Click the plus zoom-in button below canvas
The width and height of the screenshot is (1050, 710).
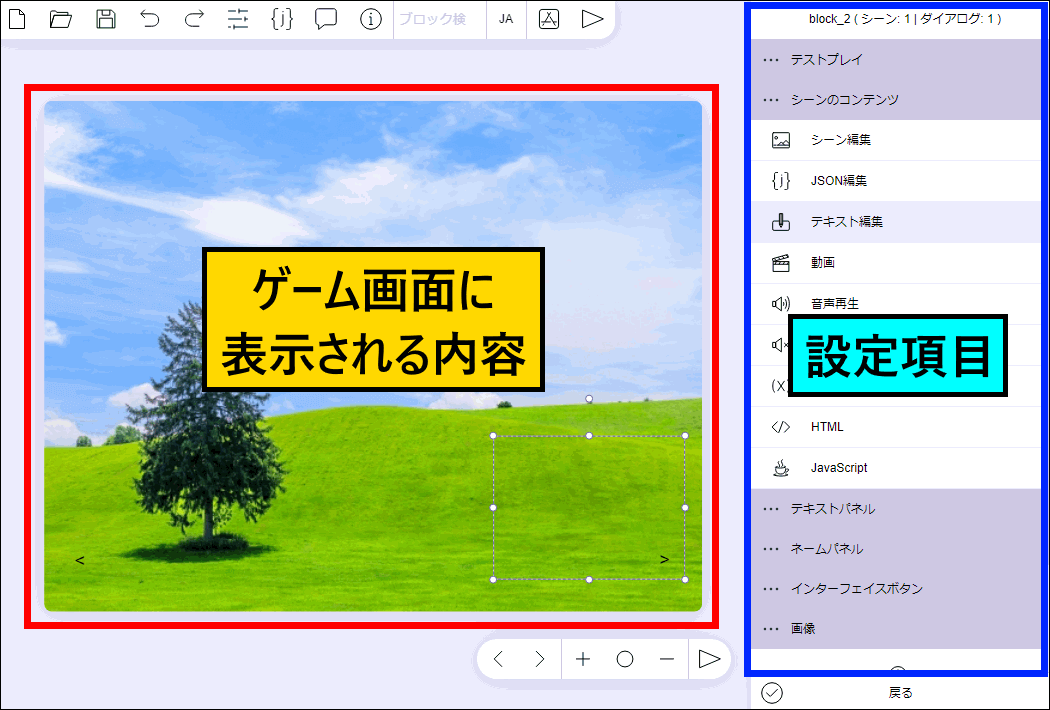583,659
